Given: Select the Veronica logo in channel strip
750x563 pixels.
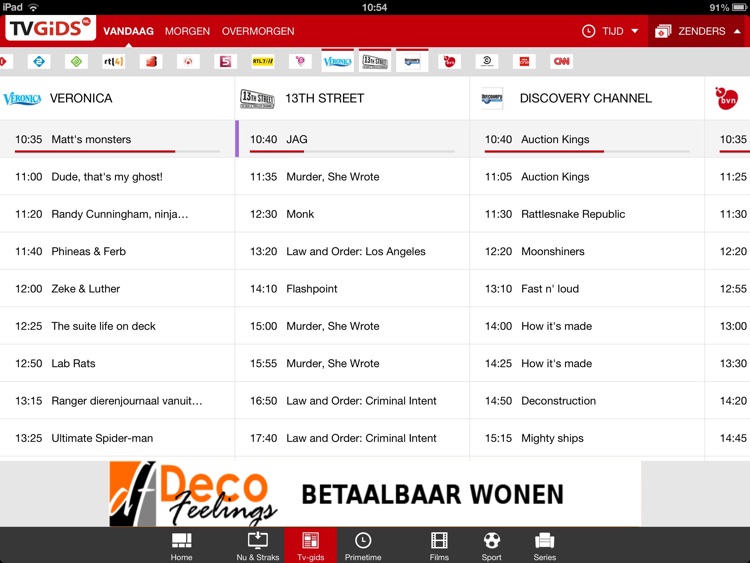Looking at the screenshot, I should [x=338, y=61].
